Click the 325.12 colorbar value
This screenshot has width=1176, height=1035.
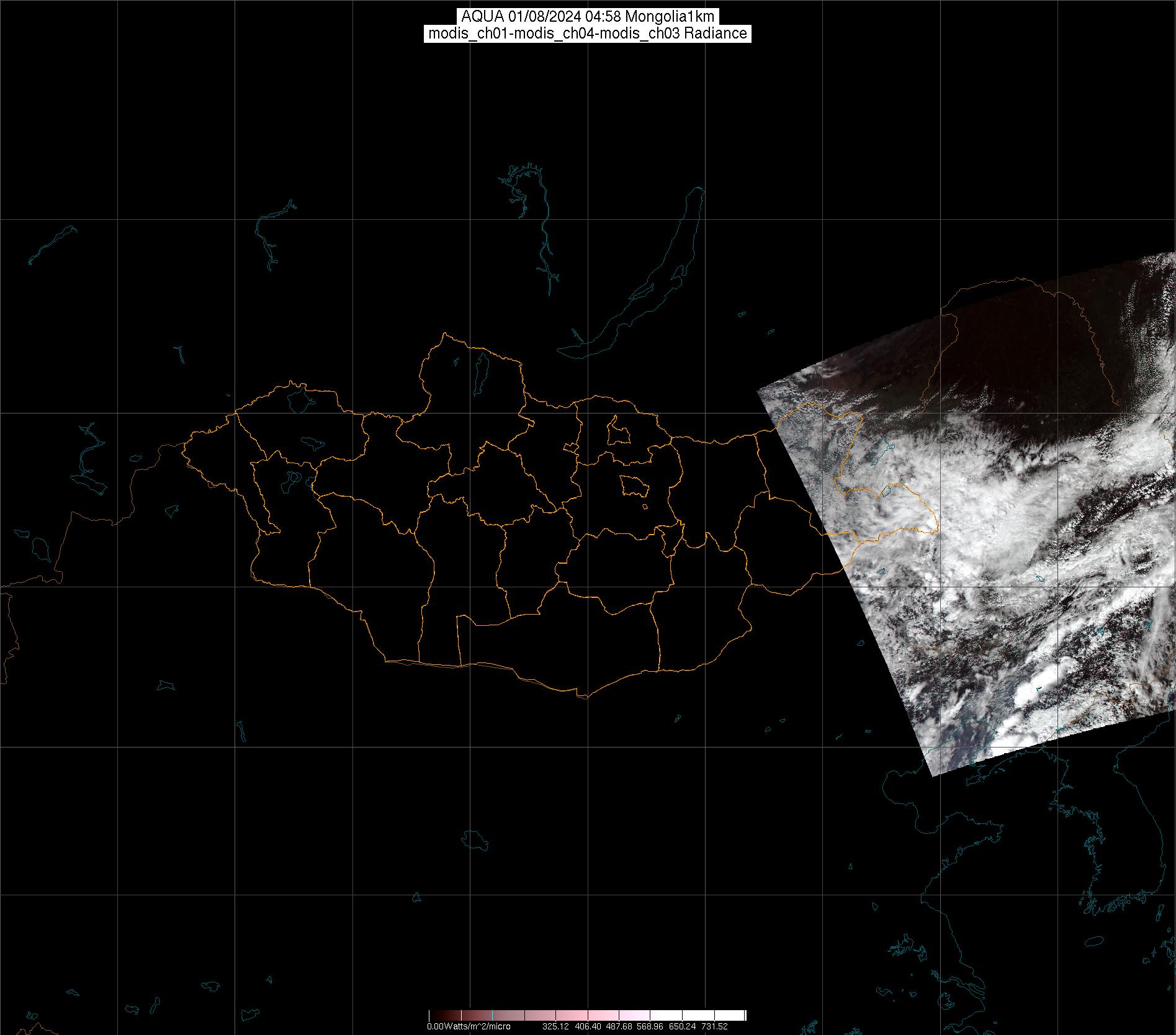click(x=555, y=1027)
